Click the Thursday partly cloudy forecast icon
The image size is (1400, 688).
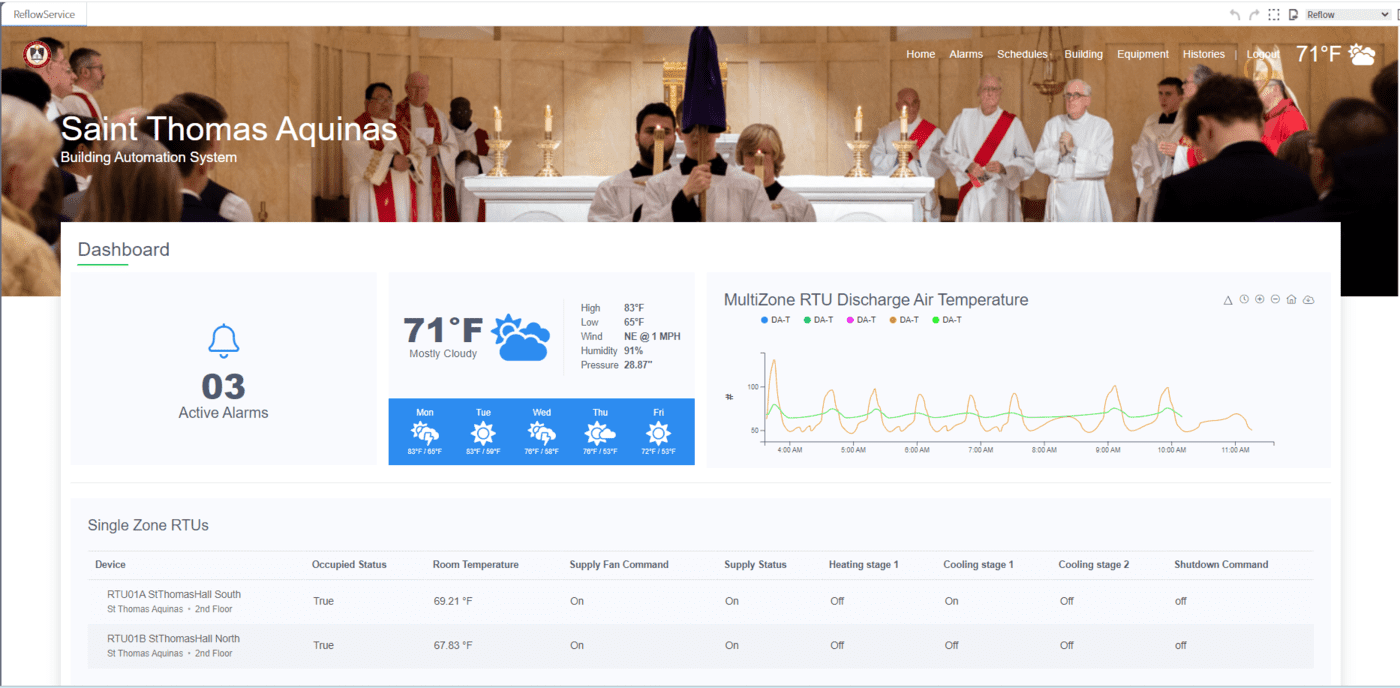coord(600,433)
